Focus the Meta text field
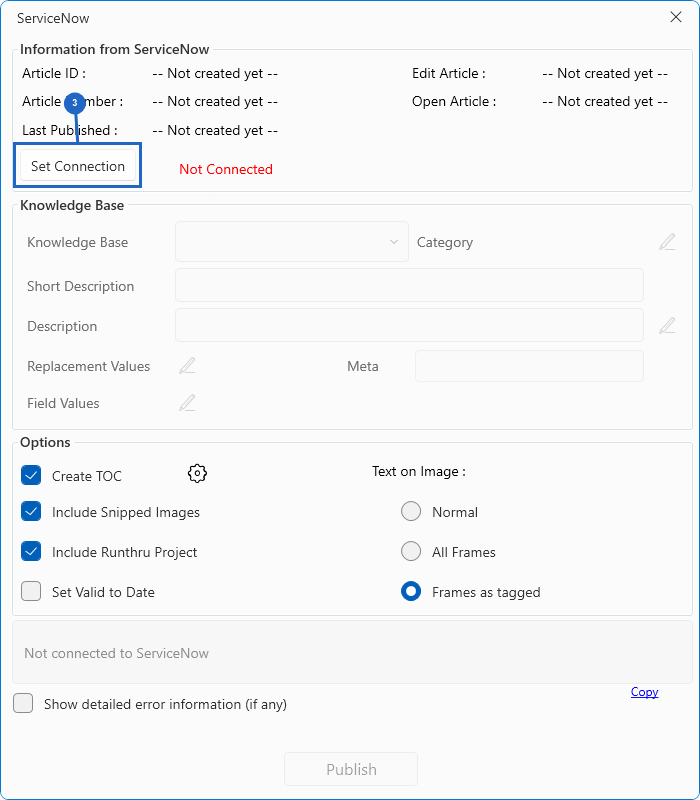The height and width of the screenshot is (800, 700). click(528, 366)
